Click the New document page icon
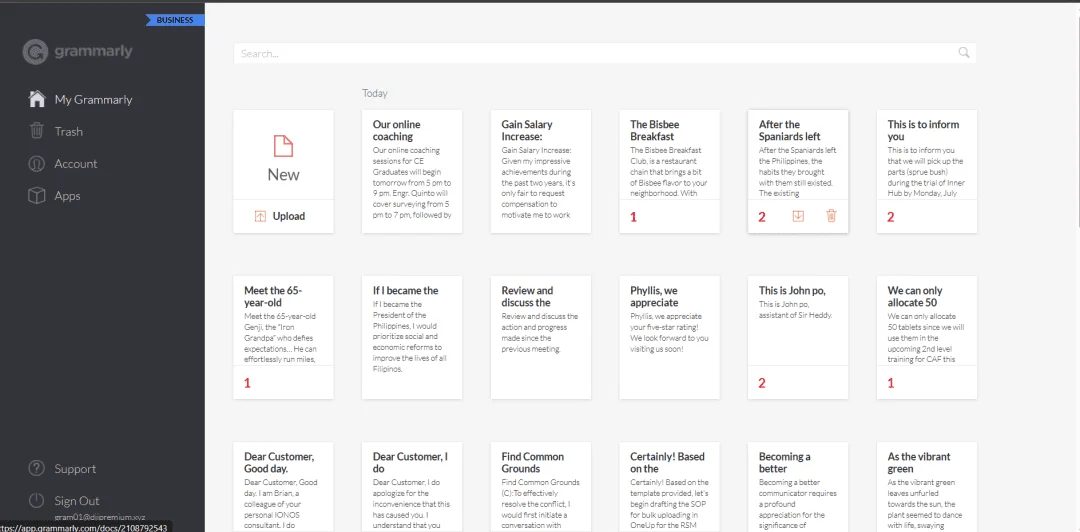 pos(284,146)
